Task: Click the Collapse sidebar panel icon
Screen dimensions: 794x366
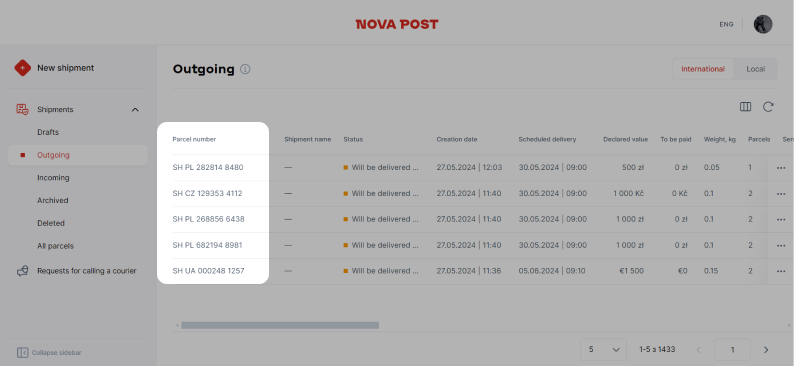Action: pos(22,352)
